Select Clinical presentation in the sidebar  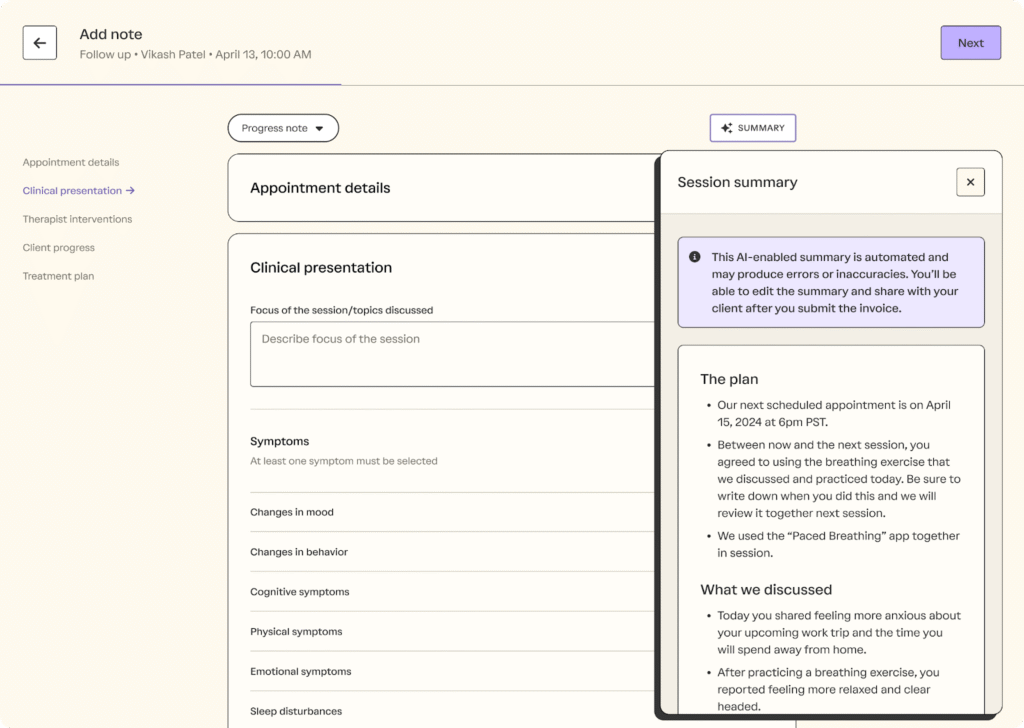point(72,190)
